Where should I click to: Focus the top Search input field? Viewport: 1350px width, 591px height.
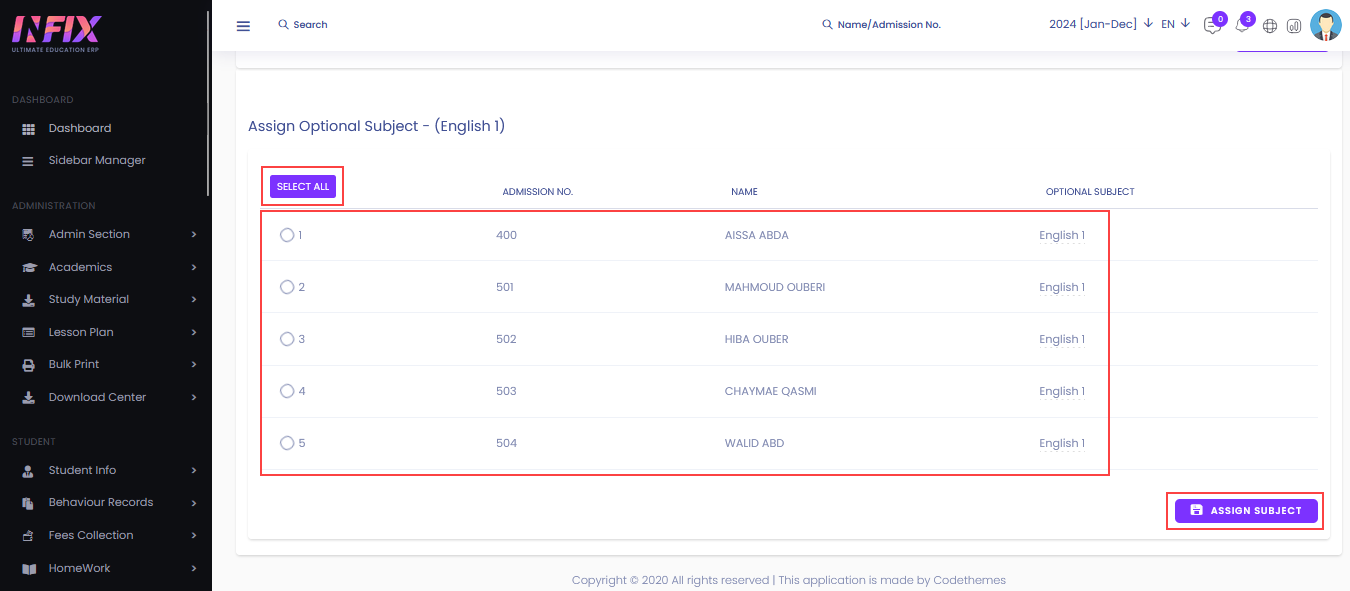pyautogui.click(x=310, y=24)
